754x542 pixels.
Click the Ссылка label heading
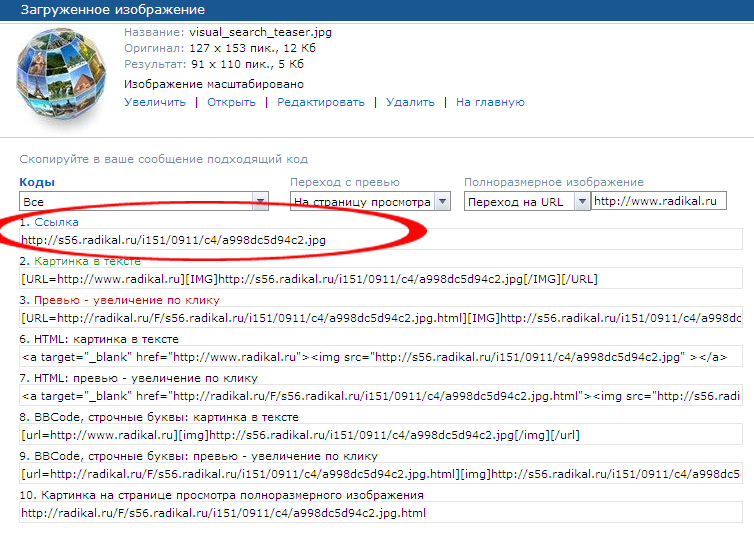coord(56,222)
